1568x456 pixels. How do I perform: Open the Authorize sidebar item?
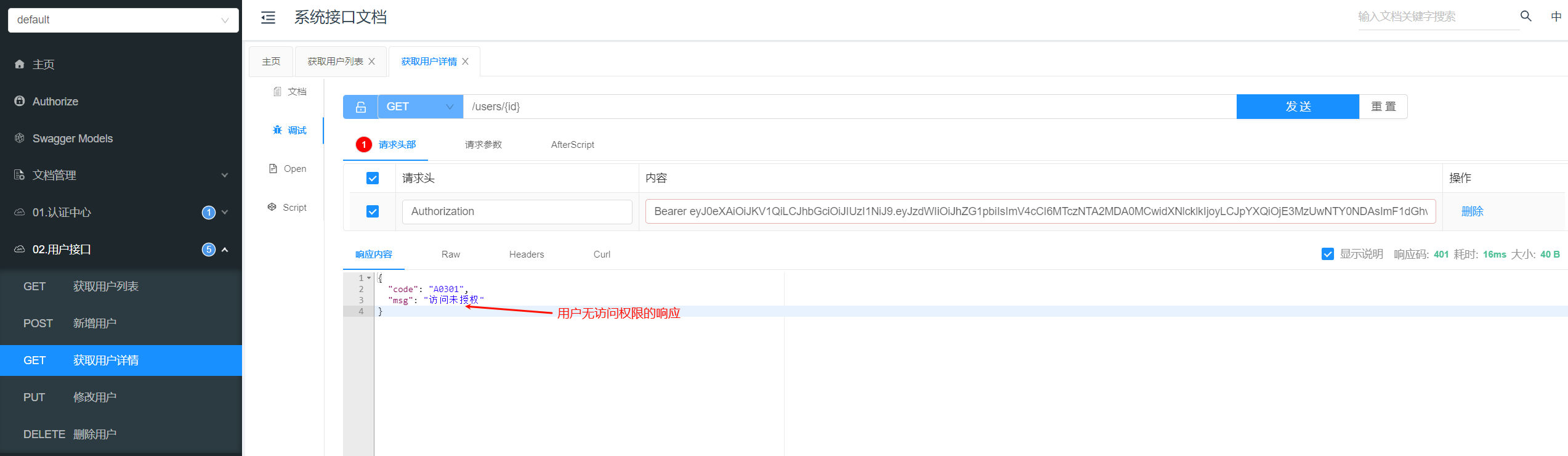click(121, 101)
